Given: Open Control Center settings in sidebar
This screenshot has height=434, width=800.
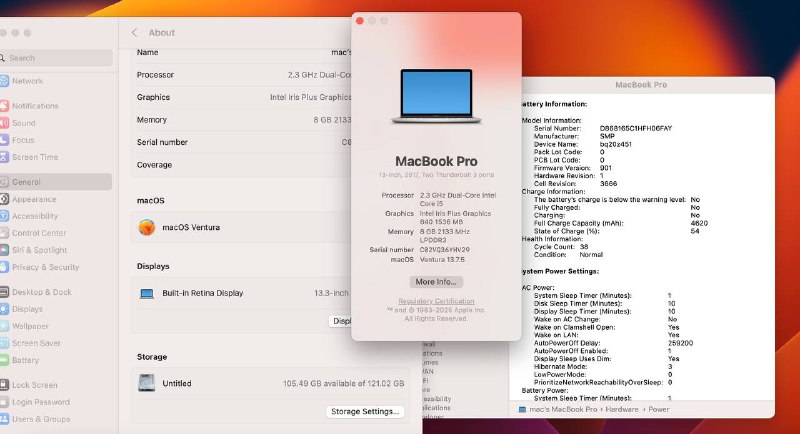Looking at the screenshot, I should point(39,233).
